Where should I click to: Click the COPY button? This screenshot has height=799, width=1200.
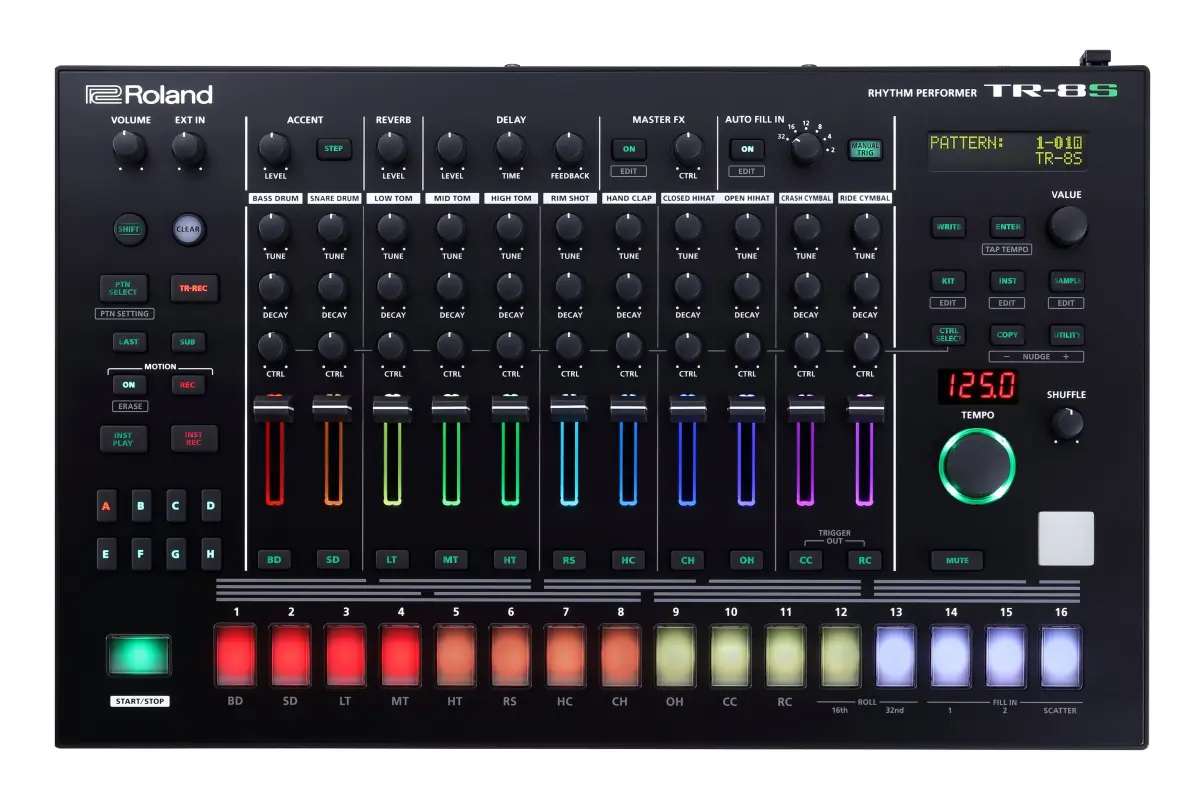(x=1007, y=335)
